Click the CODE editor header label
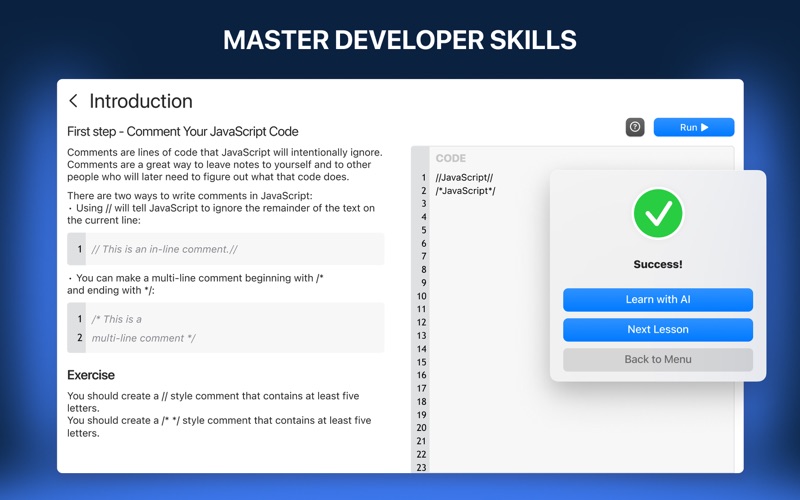800x500 pixels. click(x=451, y=158)
